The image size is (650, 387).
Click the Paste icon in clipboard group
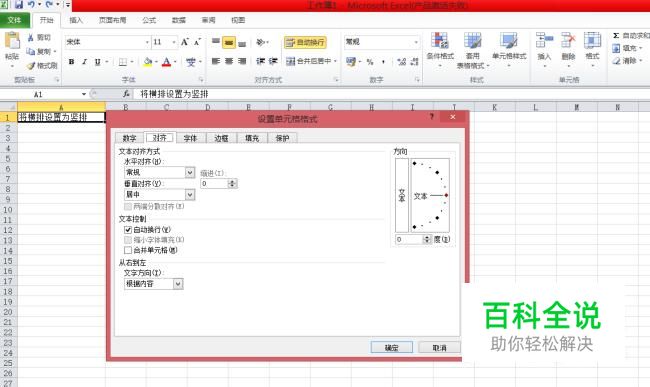click(12, 41)
